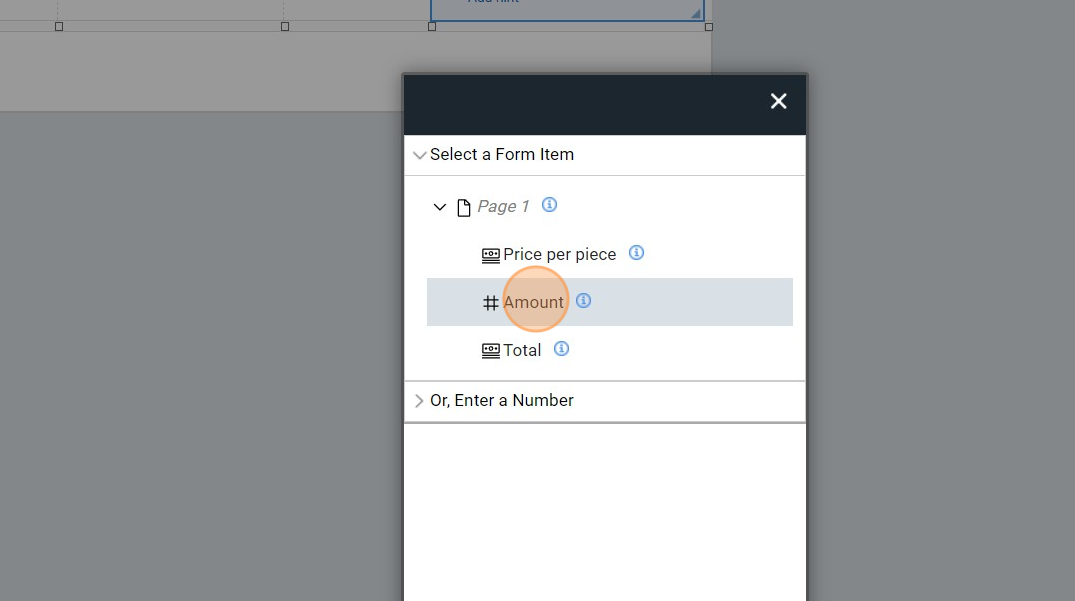Click the Price per piece field icon
1075x601 pixels.
tap(490, 255)
